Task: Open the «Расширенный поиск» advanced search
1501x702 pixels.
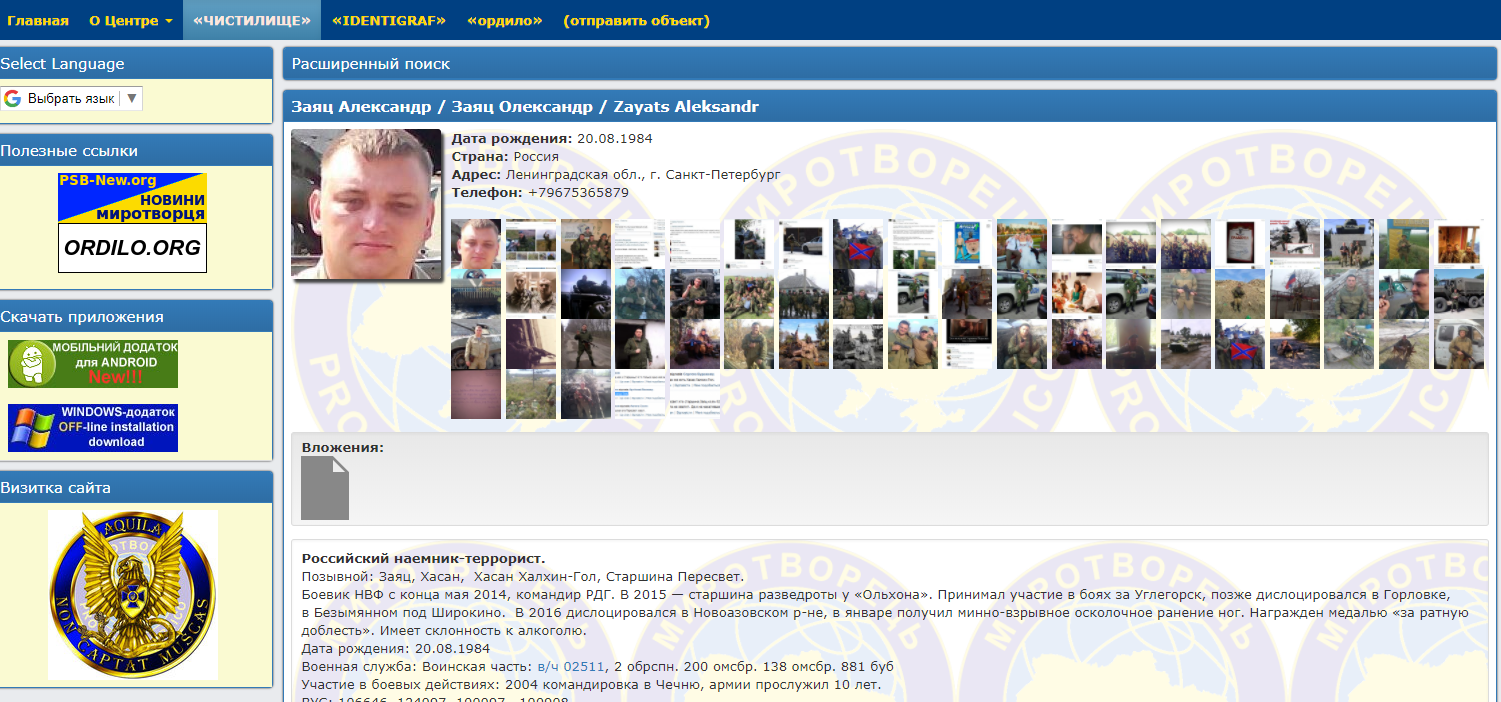Action: point(371,64)
